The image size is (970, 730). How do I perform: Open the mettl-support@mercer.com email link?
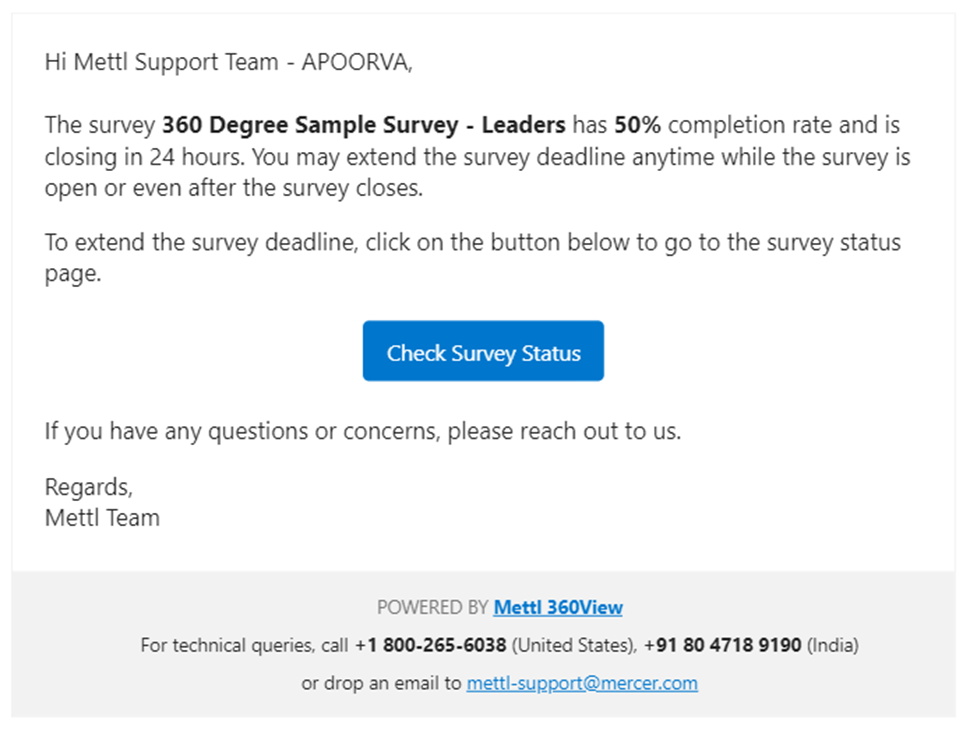[x=582, y=683]
